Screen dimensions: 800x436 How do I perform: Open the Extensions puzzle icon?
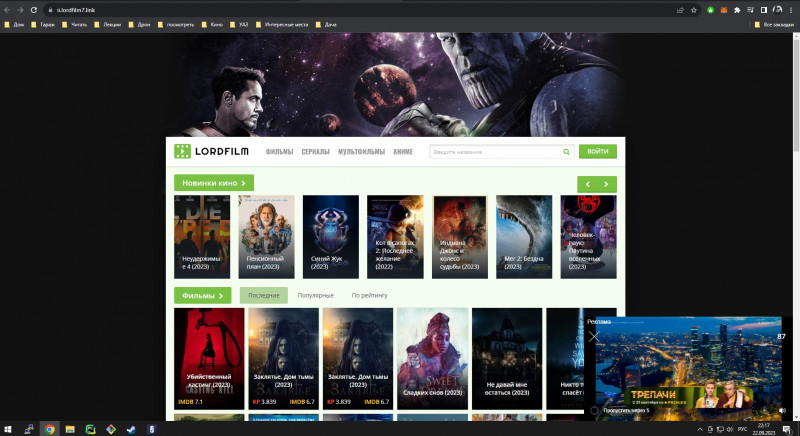point(737,10)
